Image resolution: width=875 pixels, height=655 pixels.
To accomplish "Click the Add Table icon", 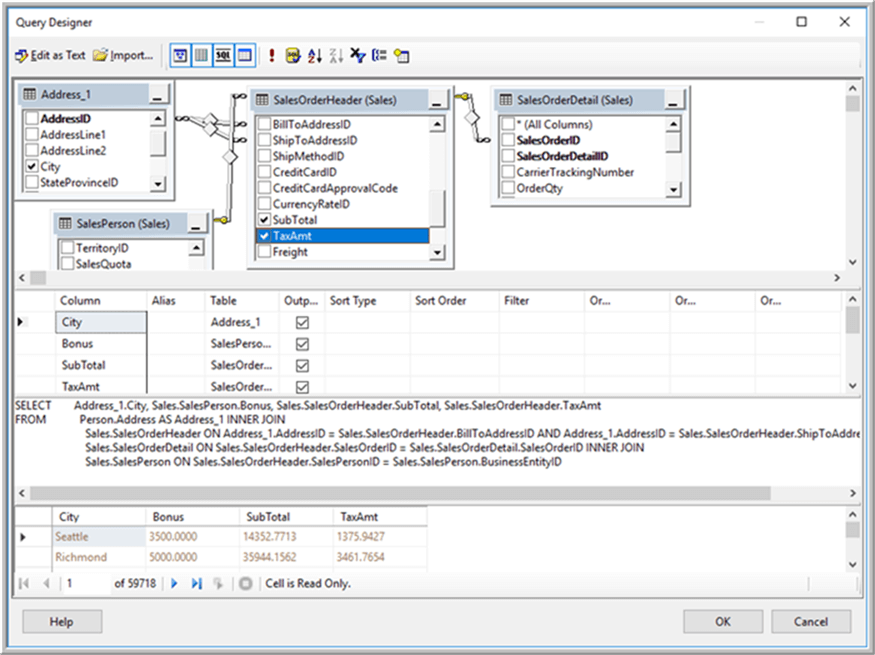I will 401,55.
